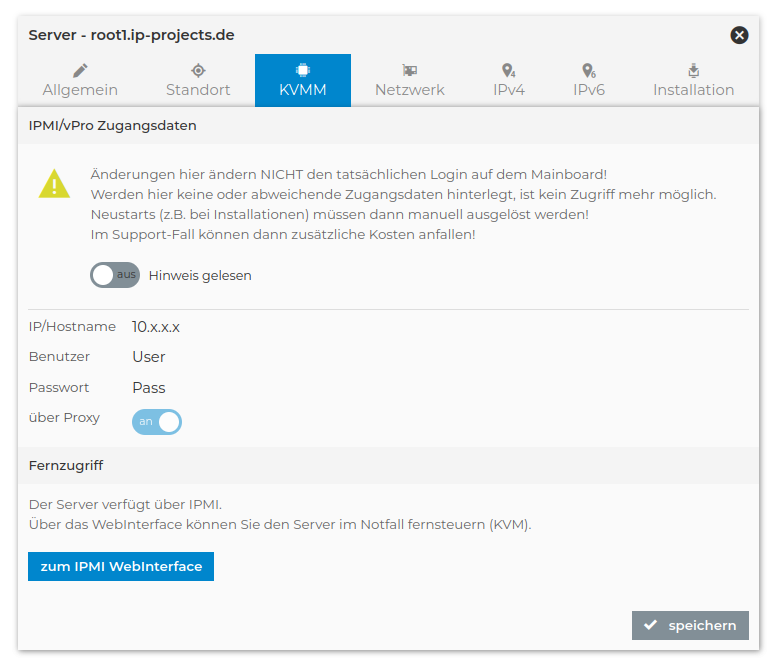
Task: Enable the Hinweis gelesen switch
Action: (x=115, y=275)
